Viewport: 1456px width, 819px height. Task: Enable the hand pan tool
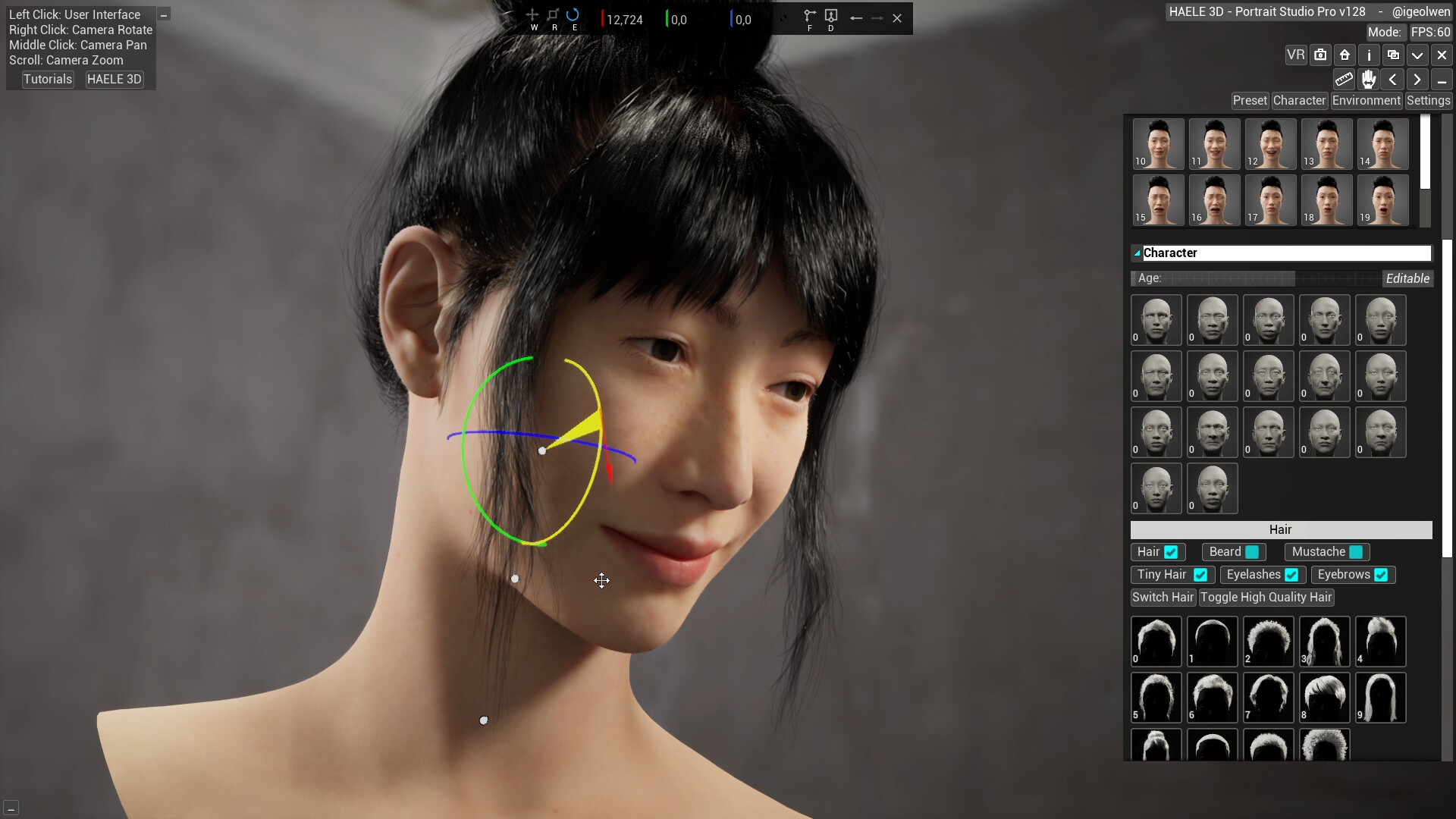(1368, 79)
